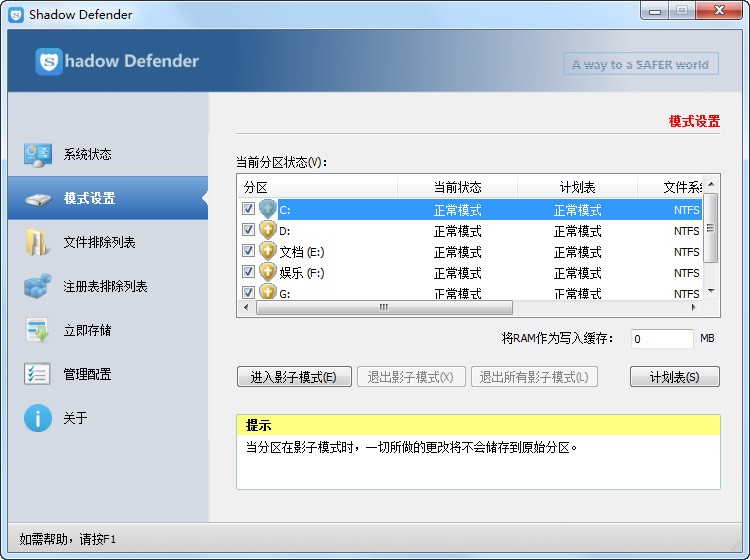Click the 计划表(S) button
This screenshot has height=560, width=750.
point(674,377)
